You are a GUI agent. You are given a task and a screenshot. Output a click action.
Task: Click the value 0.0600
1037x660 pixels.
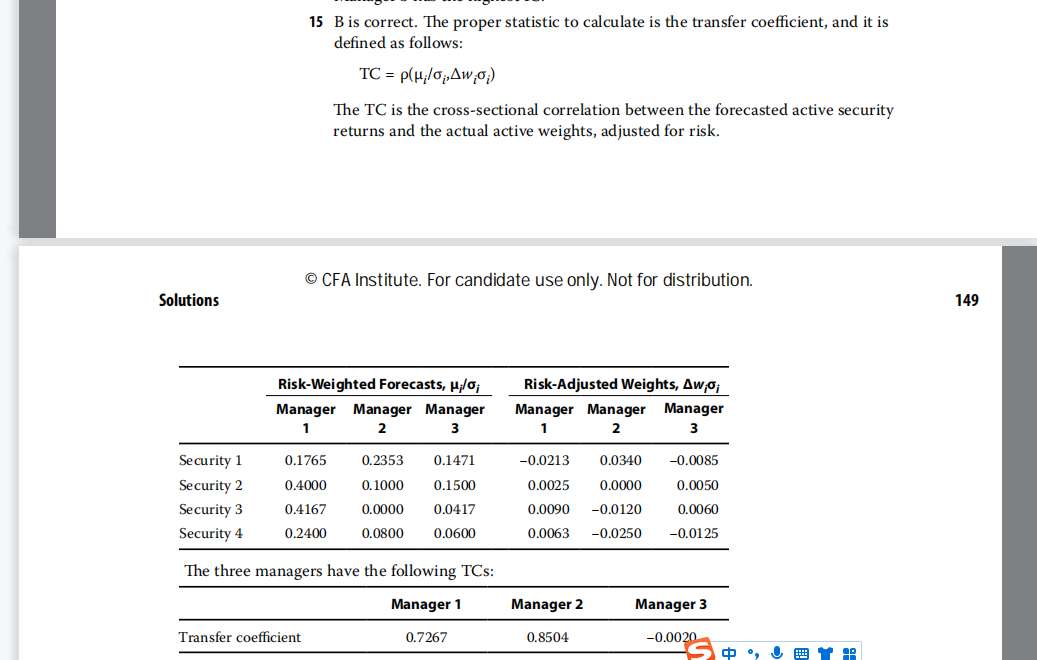454,533
